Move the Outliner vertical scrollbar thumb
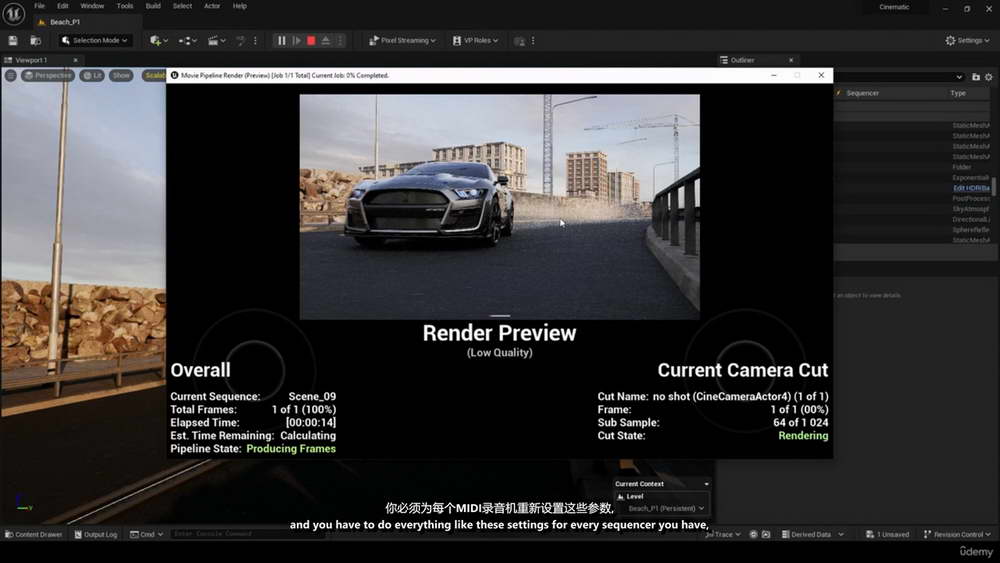 click(x=994, y=187)
